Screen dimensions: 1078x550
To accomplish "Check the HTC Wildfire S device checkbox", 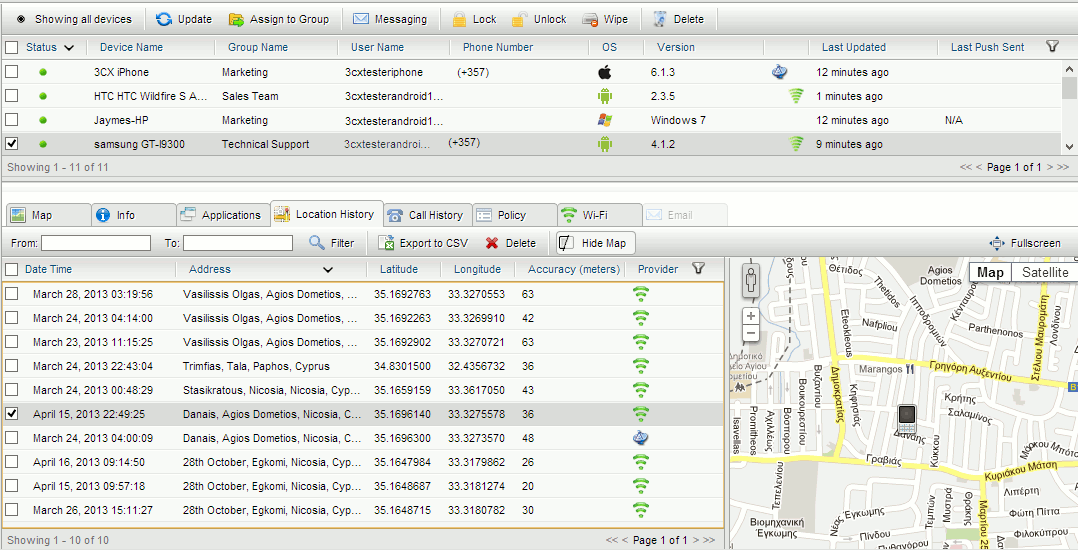I will [x=12, y=96].
